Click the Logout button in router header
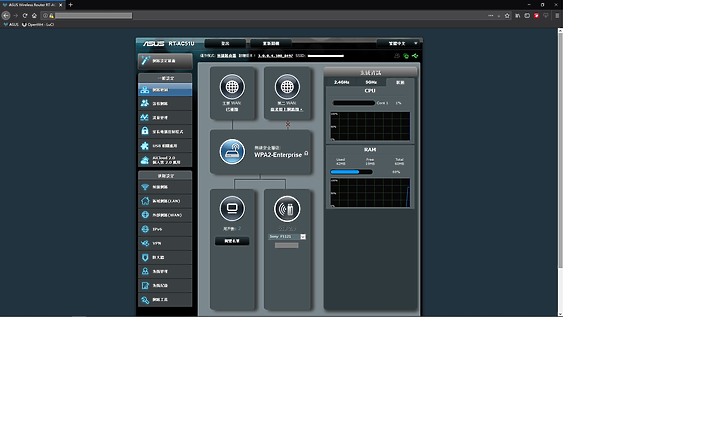 225,43
